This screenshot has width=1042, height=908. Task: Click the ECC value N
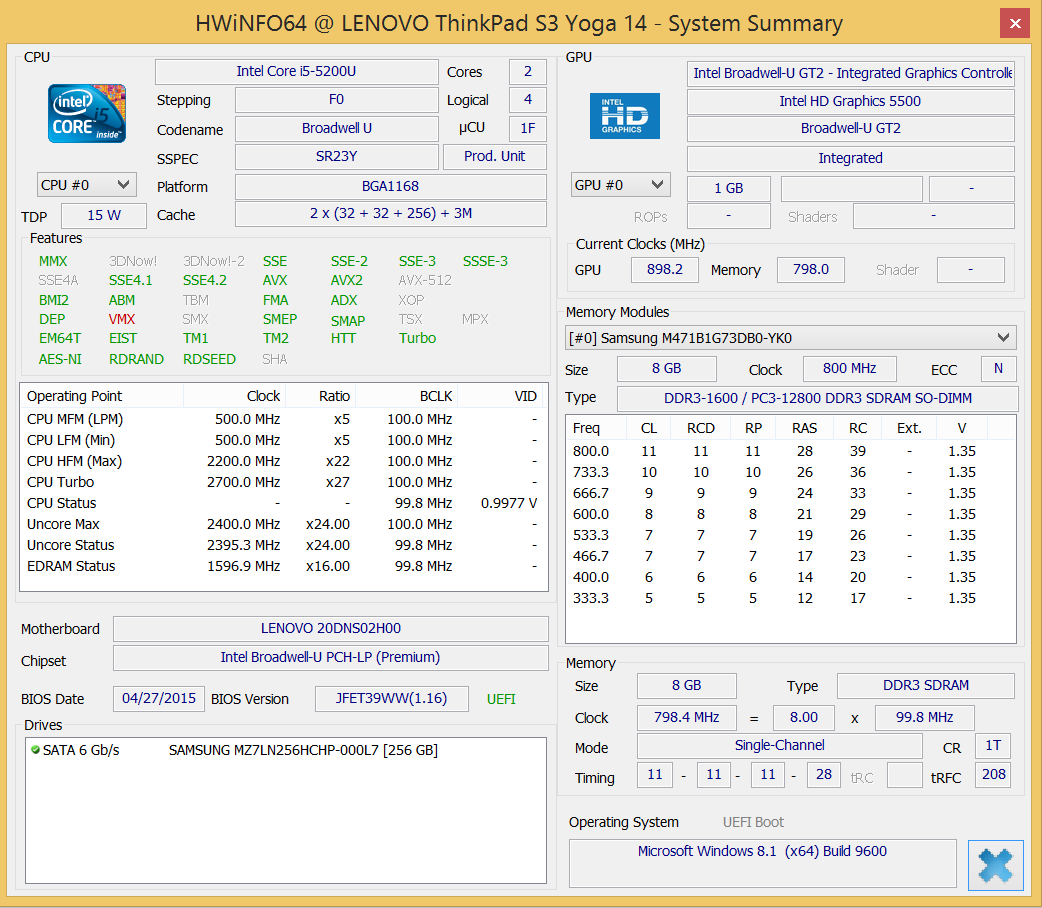(998, 368)
